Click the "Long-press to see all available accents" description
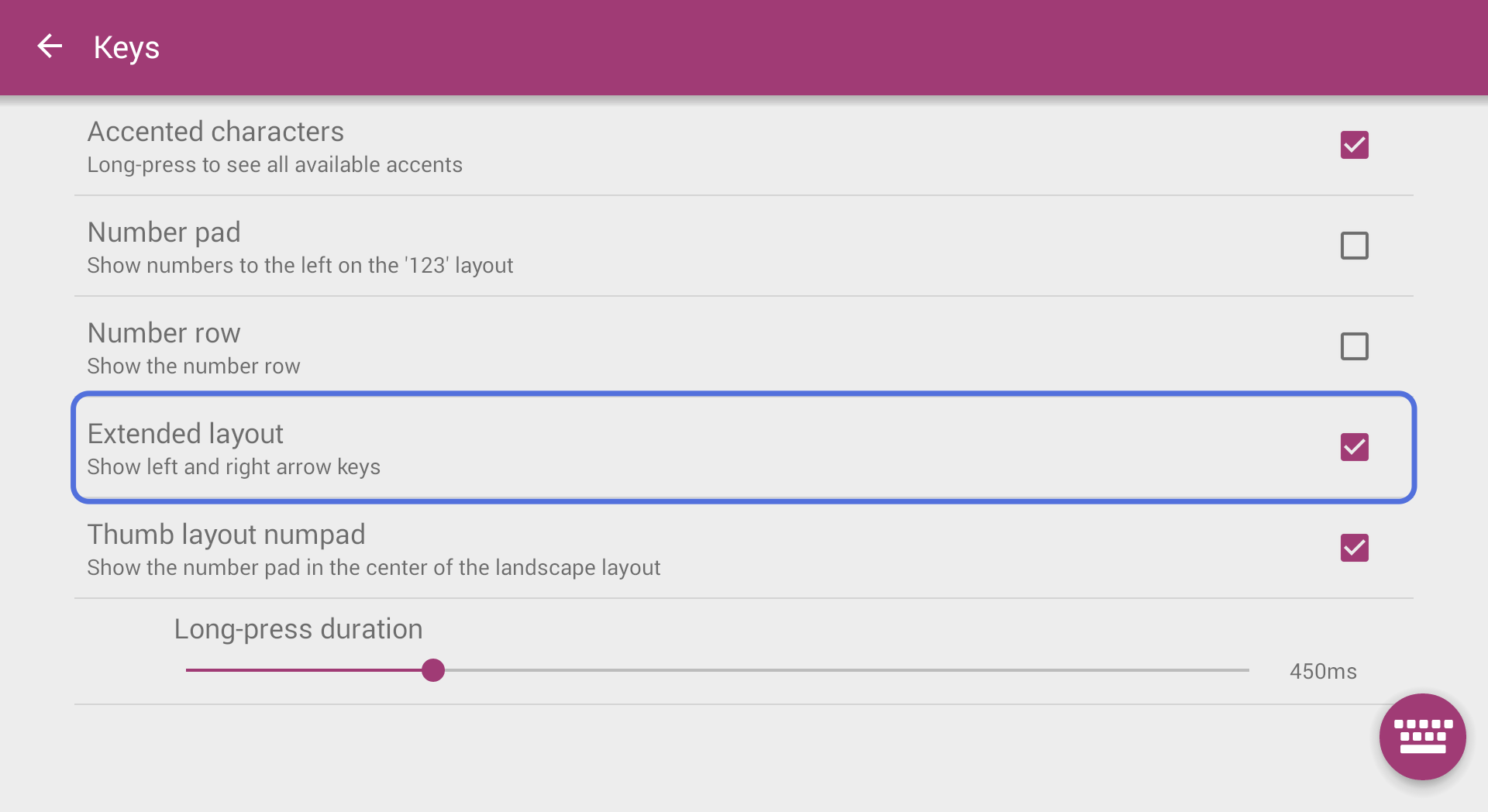Screen dimensions: 1488x812 pos(274,165)
